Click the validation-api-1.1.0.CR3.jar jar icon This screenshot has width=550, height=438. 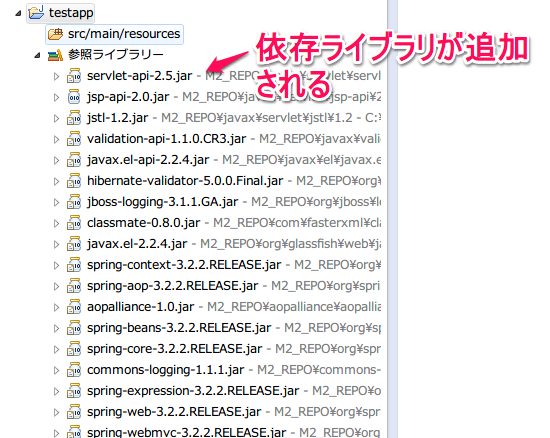click(74, 139)
